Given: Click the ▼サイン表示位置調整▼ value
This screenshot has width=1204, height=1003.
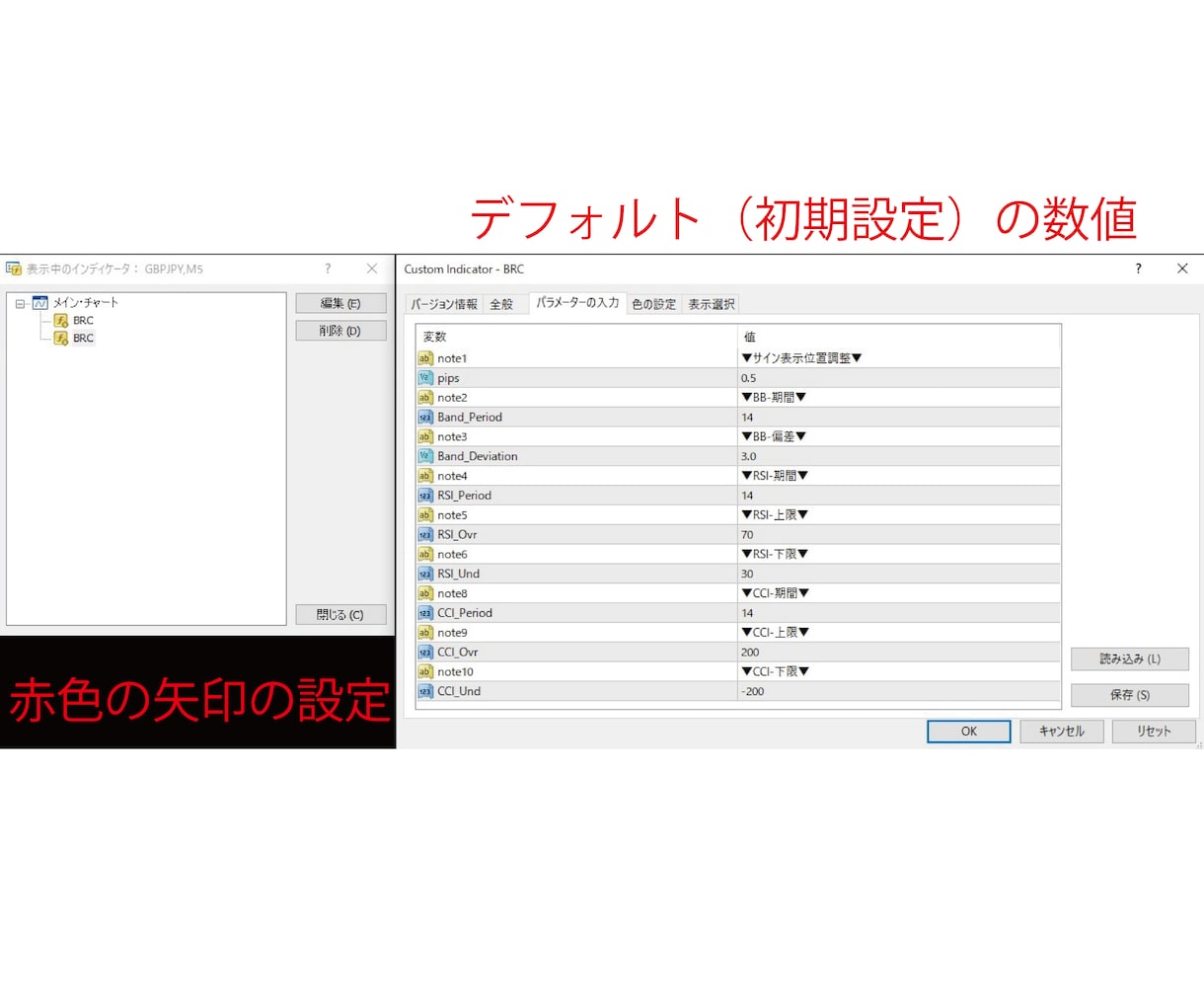Looking at the screenshot, I should (801, 358).
